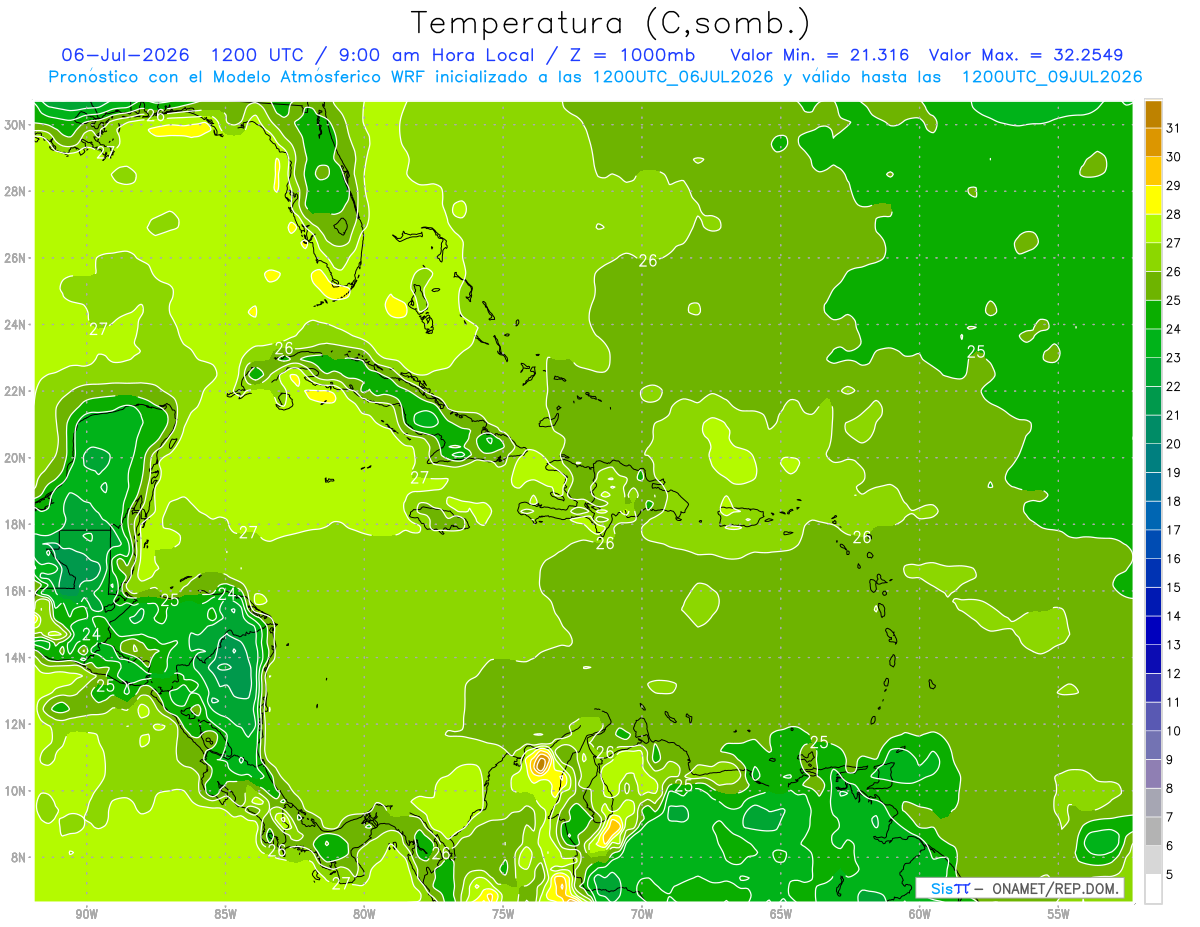Click the color legend value '11'
This screenshot has height=927, width=1200.
[1174, 703]
